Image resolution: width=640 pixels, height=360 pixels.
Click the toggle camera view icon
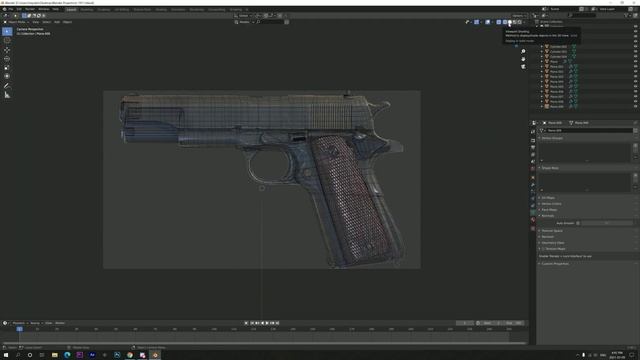523,66
